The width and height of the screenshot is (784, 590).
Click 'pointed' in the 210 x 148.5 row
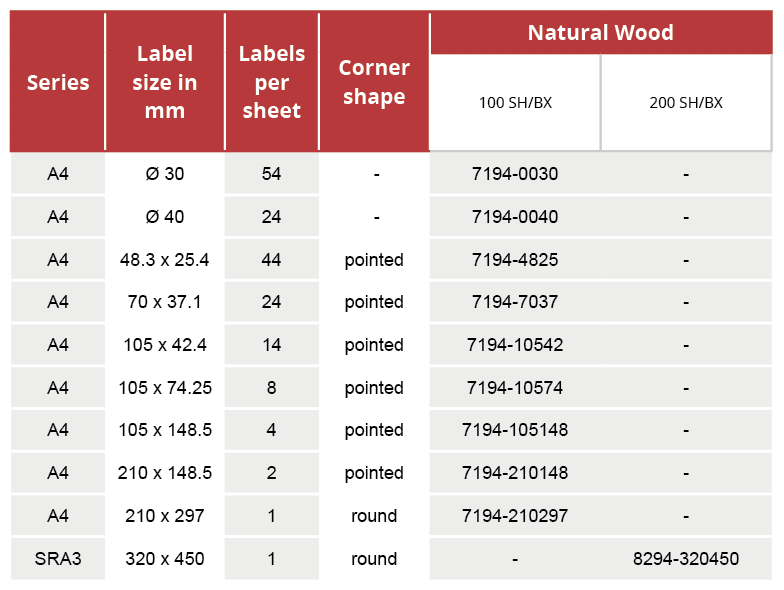[x=374, y=474]
